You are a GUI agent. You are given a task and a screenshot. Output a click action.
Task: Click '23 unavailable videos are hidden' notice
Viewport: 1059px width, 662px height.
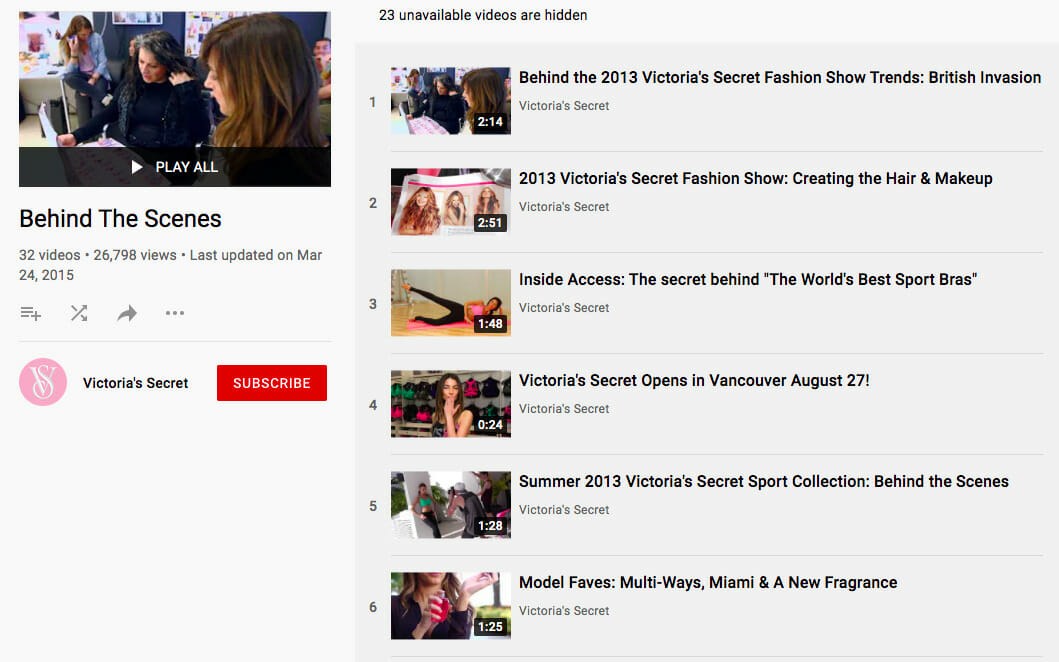pyautogui.click(x=483, y=15)
